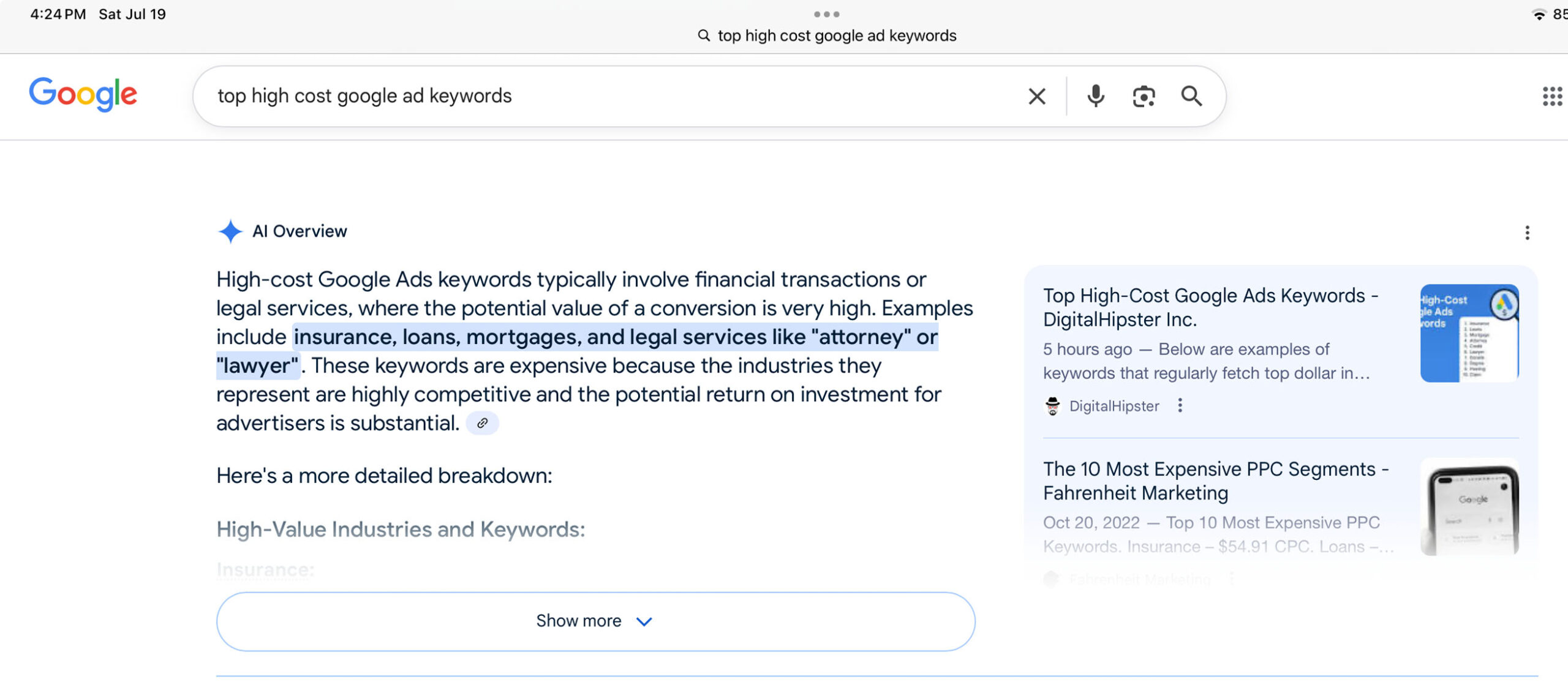Screen dimensions: 1568x693
Task: Open the Google apps grid
Action: [x=1551, y=96]
